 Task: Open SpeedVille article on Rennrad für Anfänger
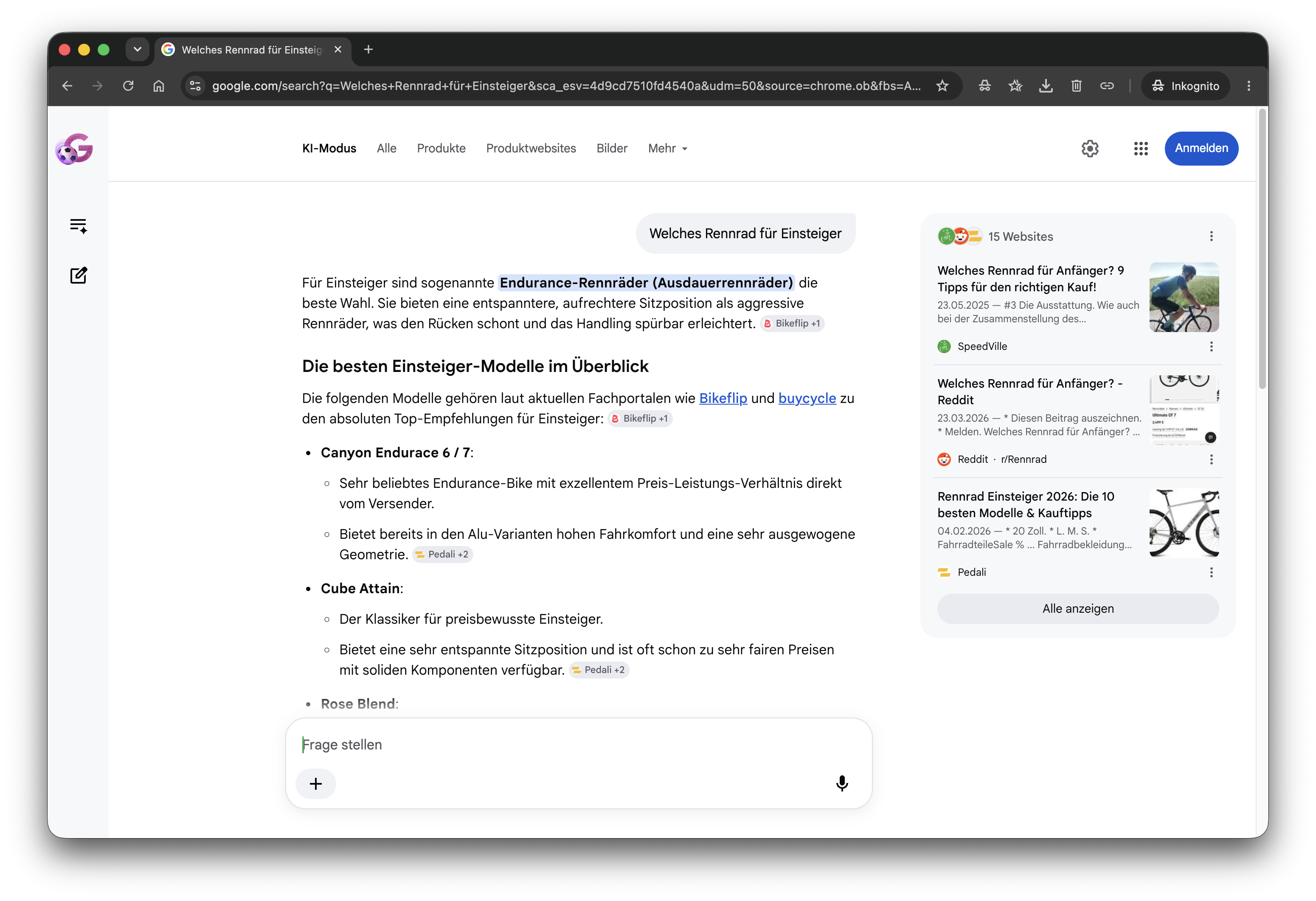coord(1031,279)
